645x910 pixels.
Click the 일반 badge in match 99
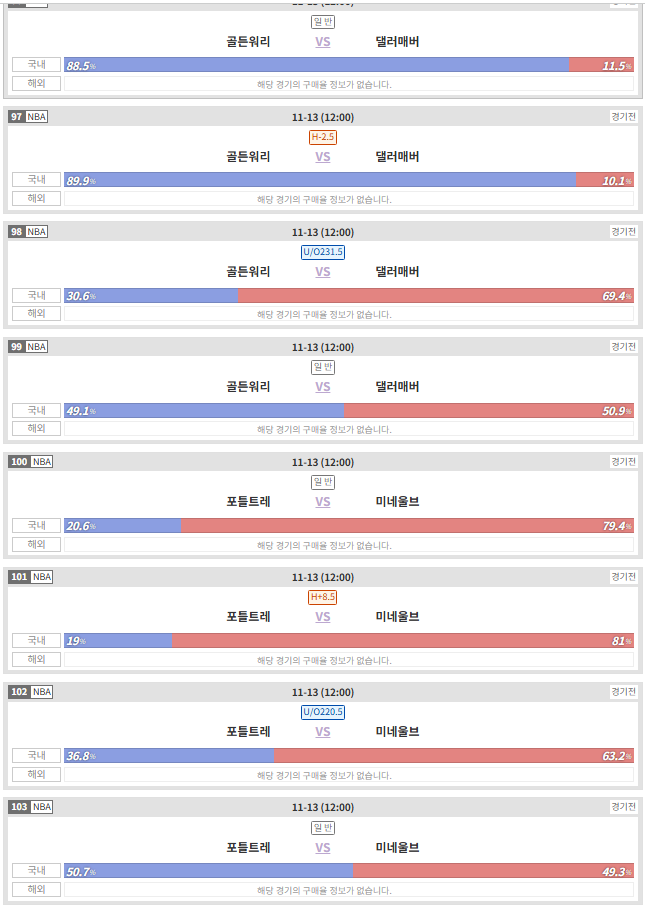[x=323, y=367]
